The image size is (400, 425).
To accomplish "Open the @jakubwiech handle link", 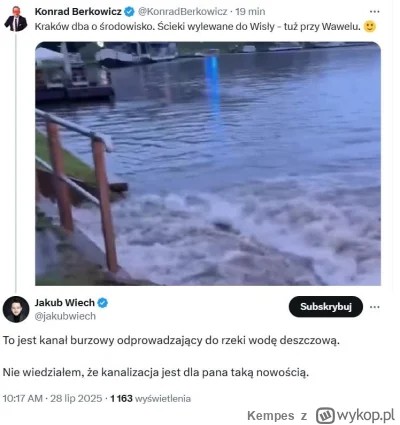I will coord(65,316).
